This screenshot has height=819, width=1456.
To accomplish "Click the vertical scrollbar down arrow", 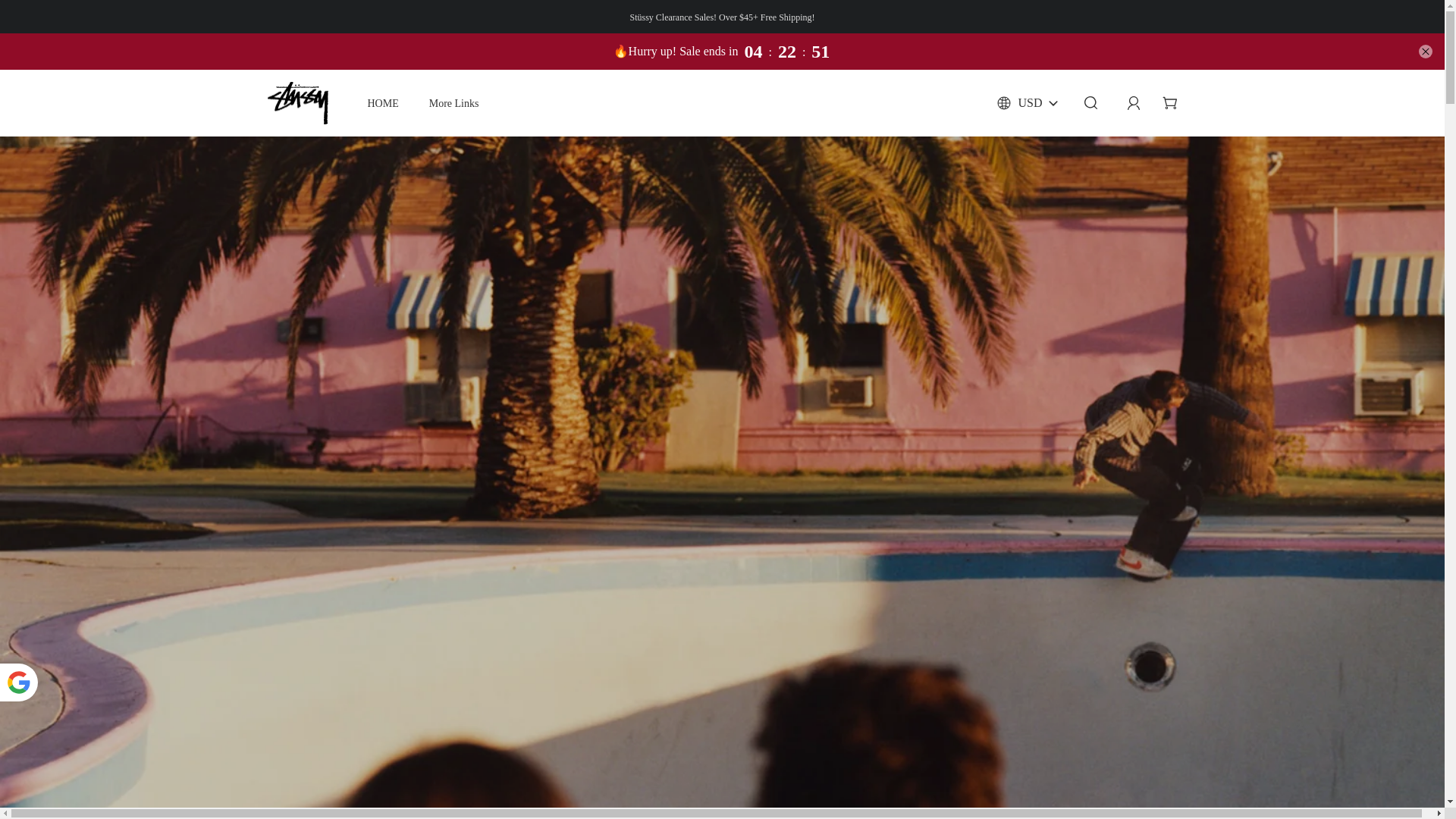I will coord(1450,802).
